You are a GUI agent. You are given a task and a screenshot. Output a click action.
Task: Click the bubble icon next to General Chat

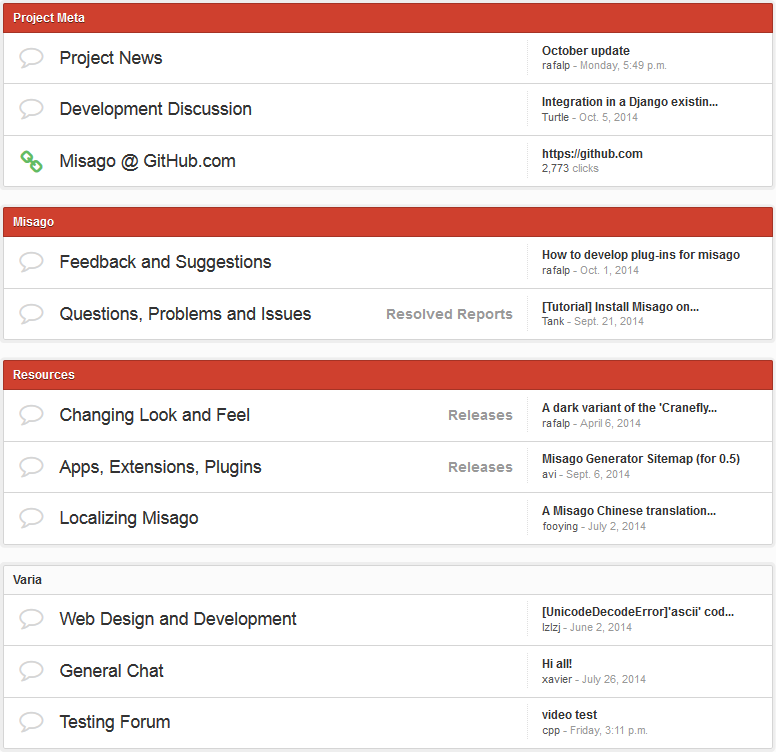point(31,671)
